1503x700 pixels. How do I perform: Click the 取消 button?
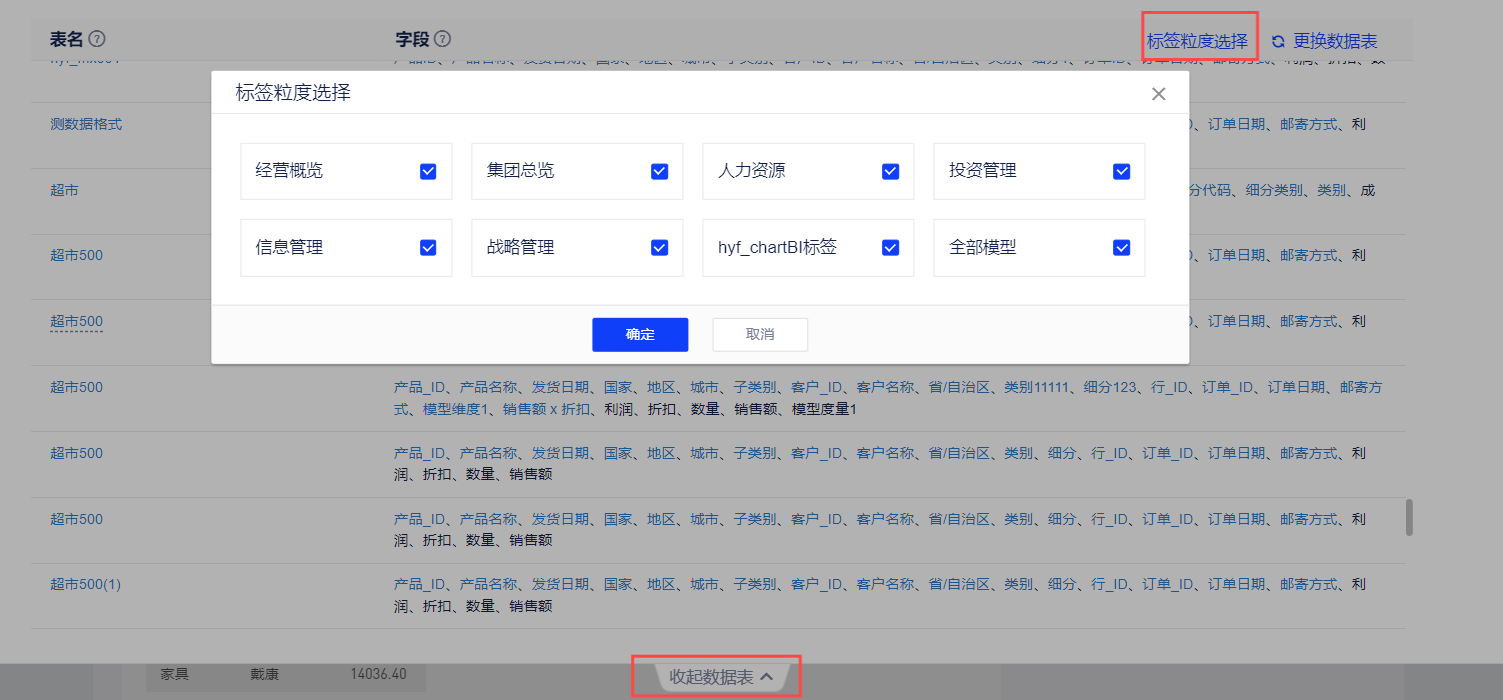[x=760, y=334]
